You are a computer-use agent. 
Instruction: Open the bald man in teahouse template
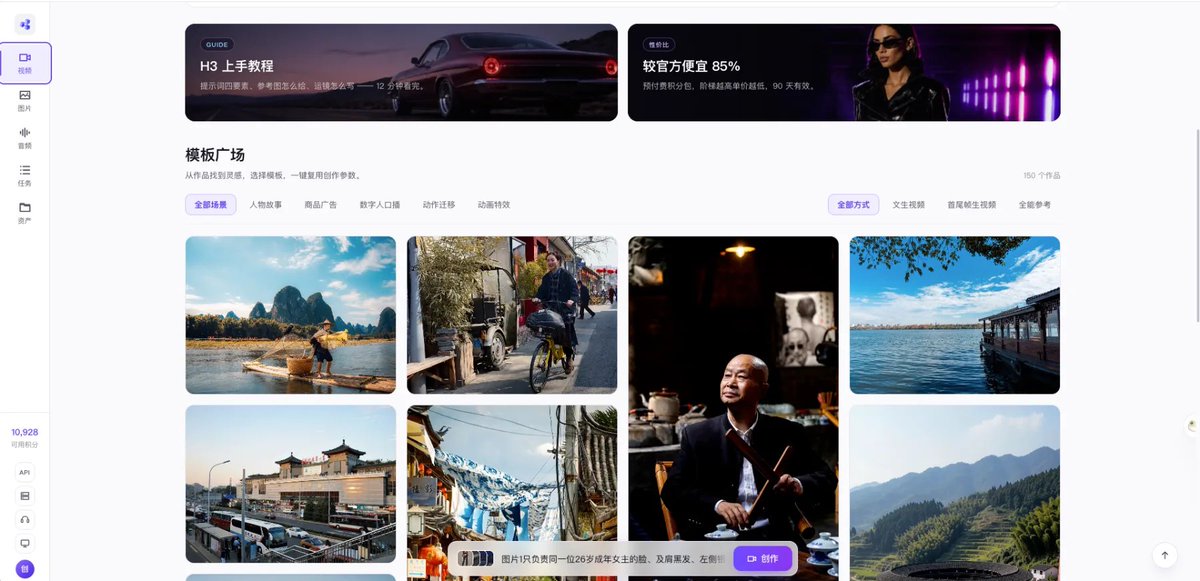point(733,408)
